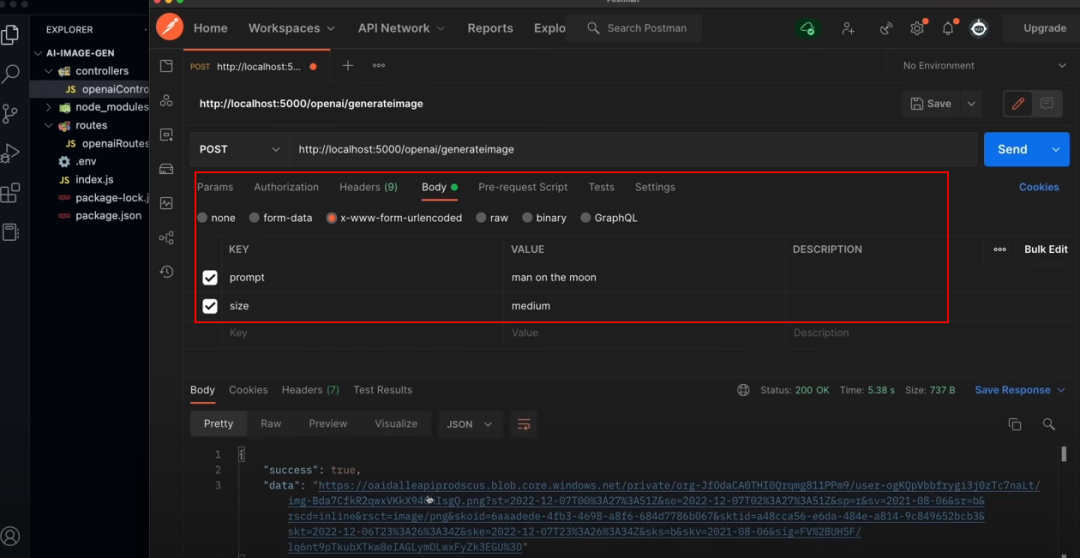Click the Save button
Image resolution: width=1080 pixels, height=558 pixels.
(931, 104)
